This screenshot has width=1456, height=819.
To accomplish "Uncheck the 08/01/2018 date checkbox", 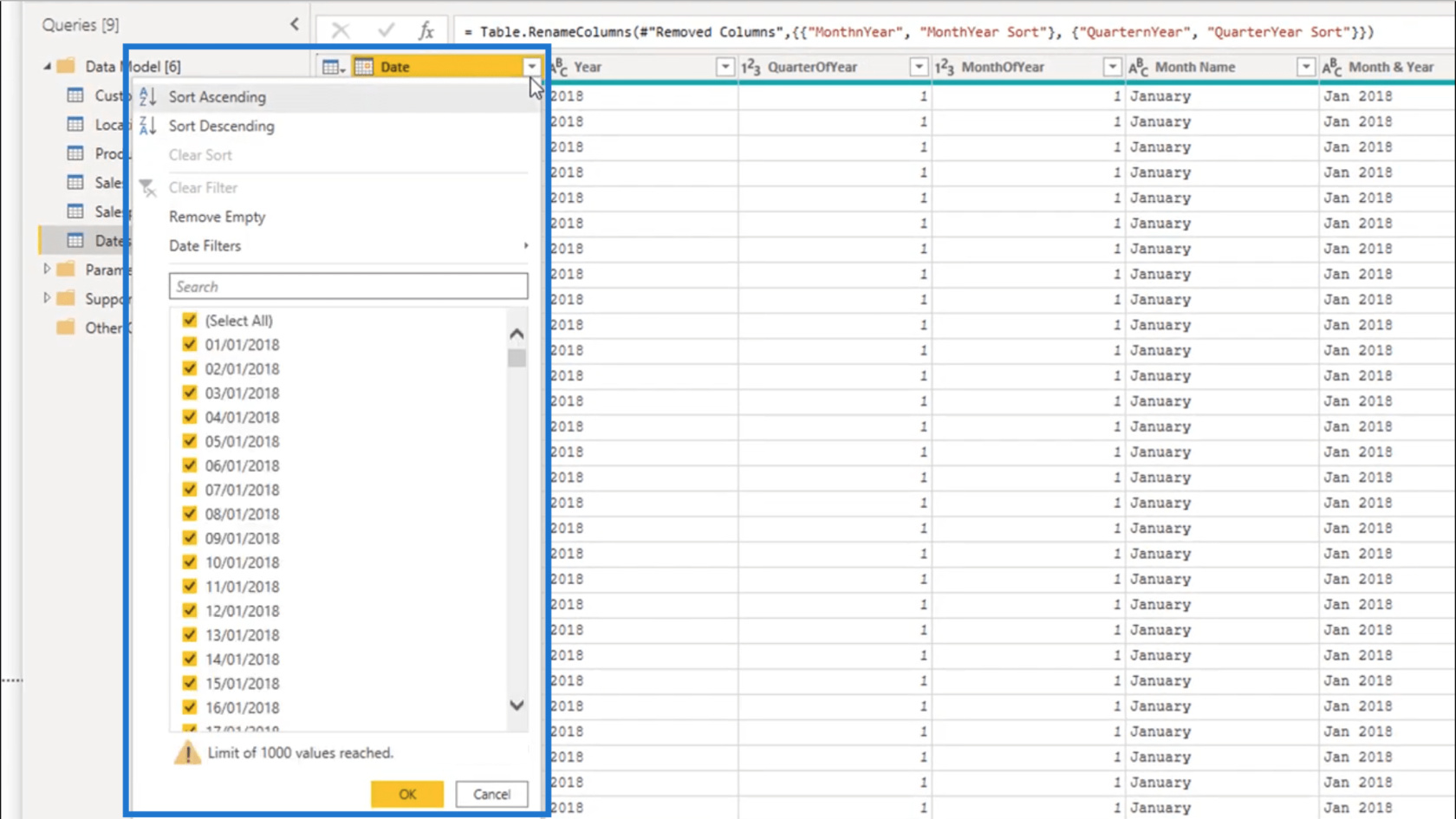I will [x=190, y=514].
